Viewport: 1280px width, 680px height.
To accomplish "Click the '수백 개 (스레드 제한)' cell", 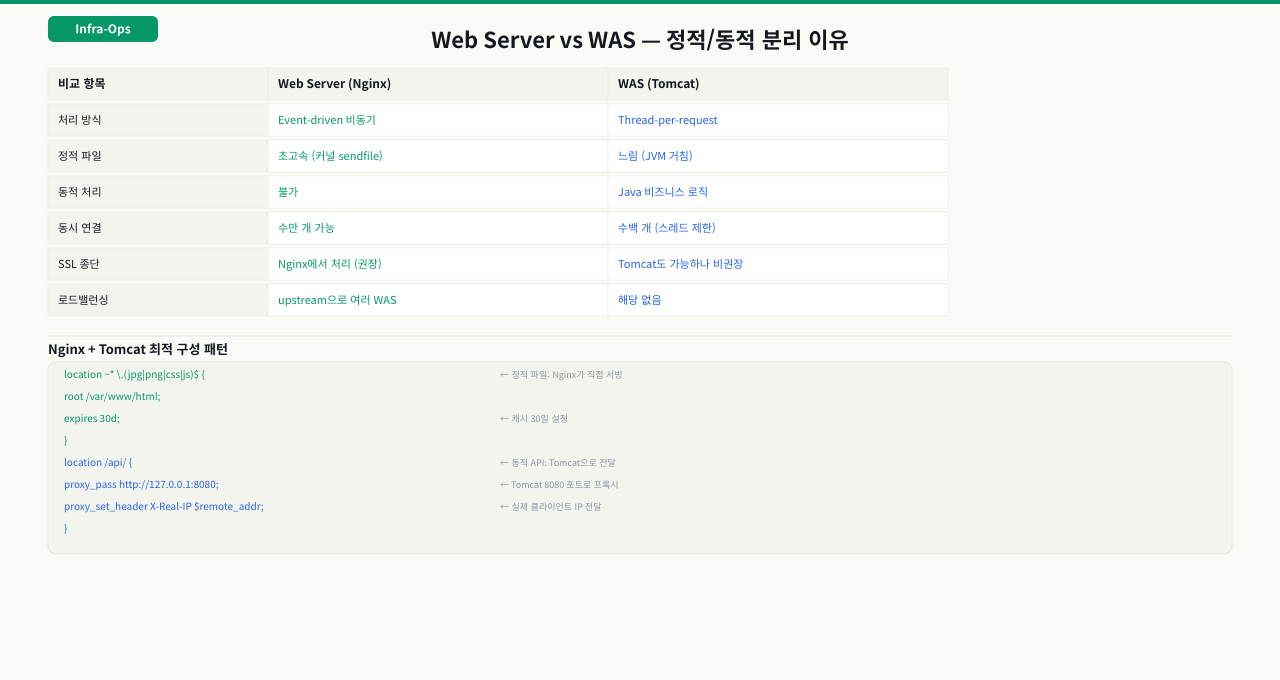I will point(778,228).
